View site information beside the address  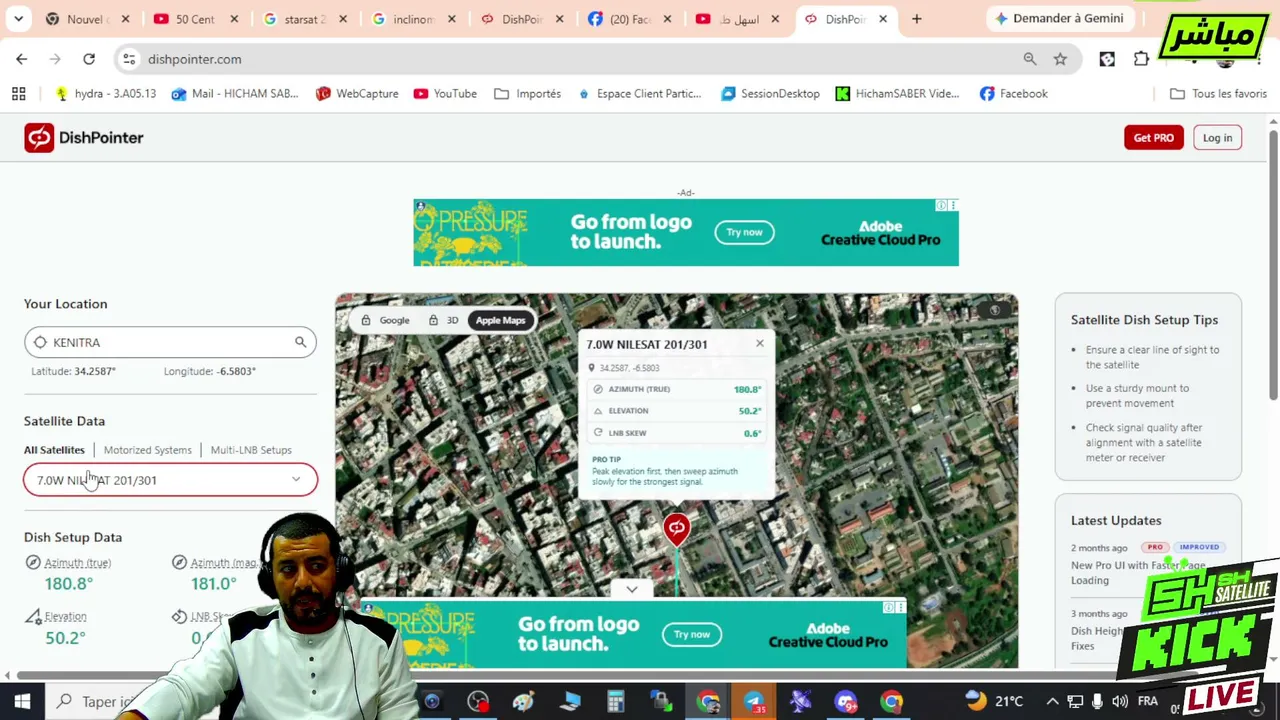[x=129, y=59]
